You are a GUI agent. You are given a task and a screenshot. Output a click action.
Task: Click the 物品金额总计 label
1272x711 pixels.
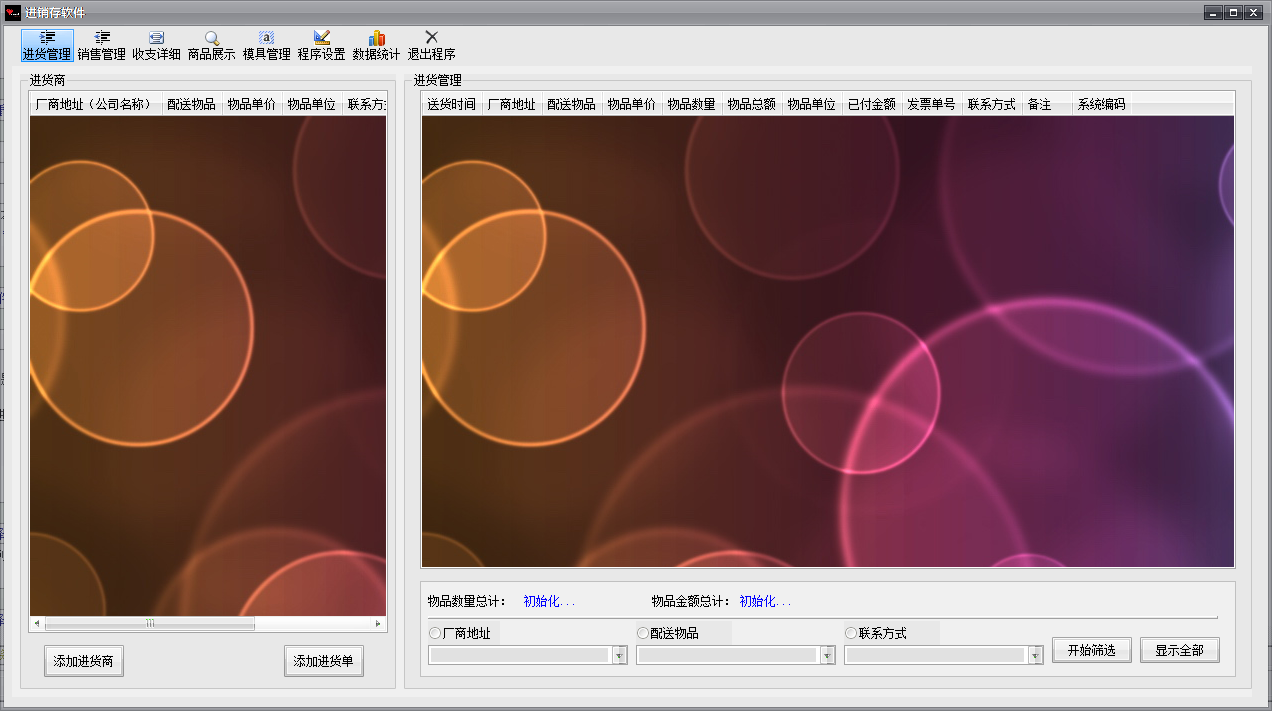[x=691, y=601]
